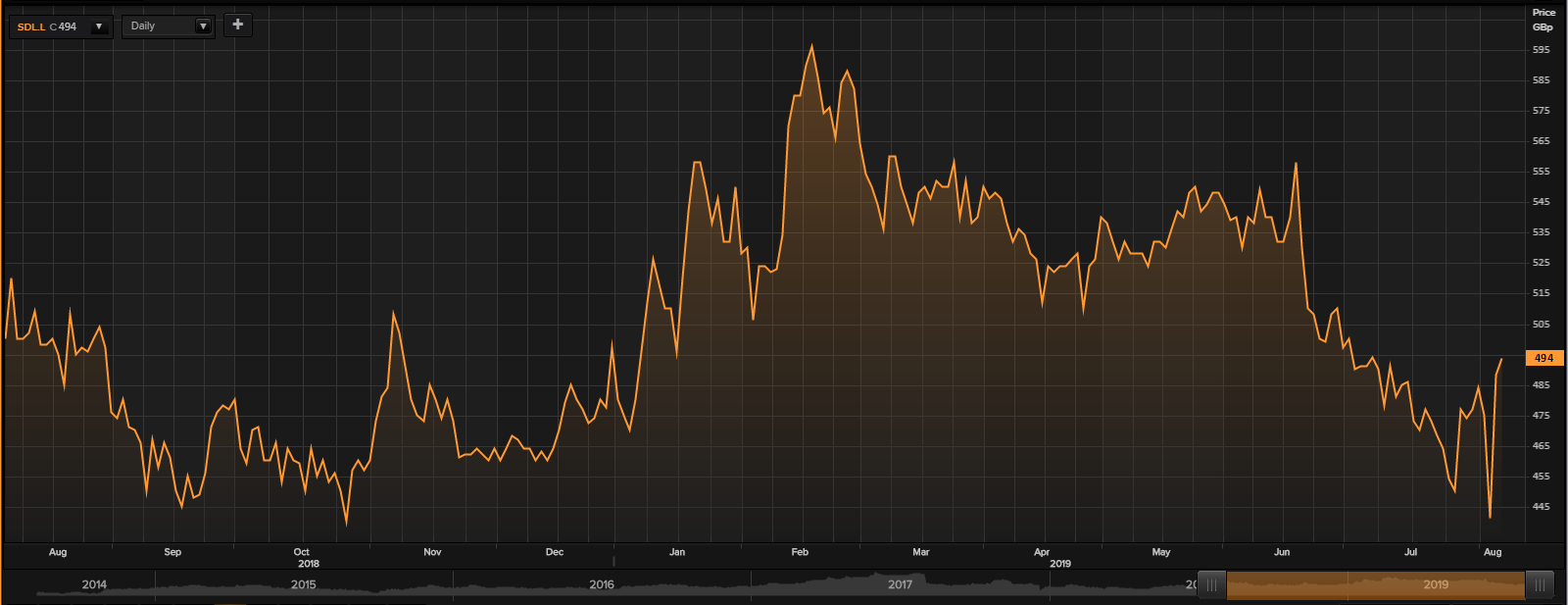
Task: Click the 485 price axis label
Action: (x=1542, y=385)
